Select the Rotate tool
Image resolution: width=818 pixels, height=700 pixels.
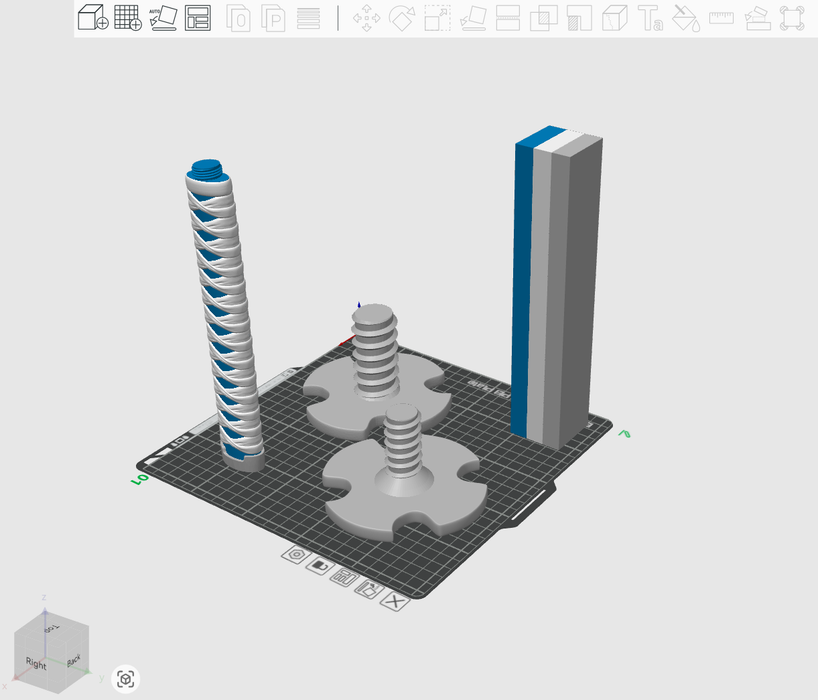[402, 18]
